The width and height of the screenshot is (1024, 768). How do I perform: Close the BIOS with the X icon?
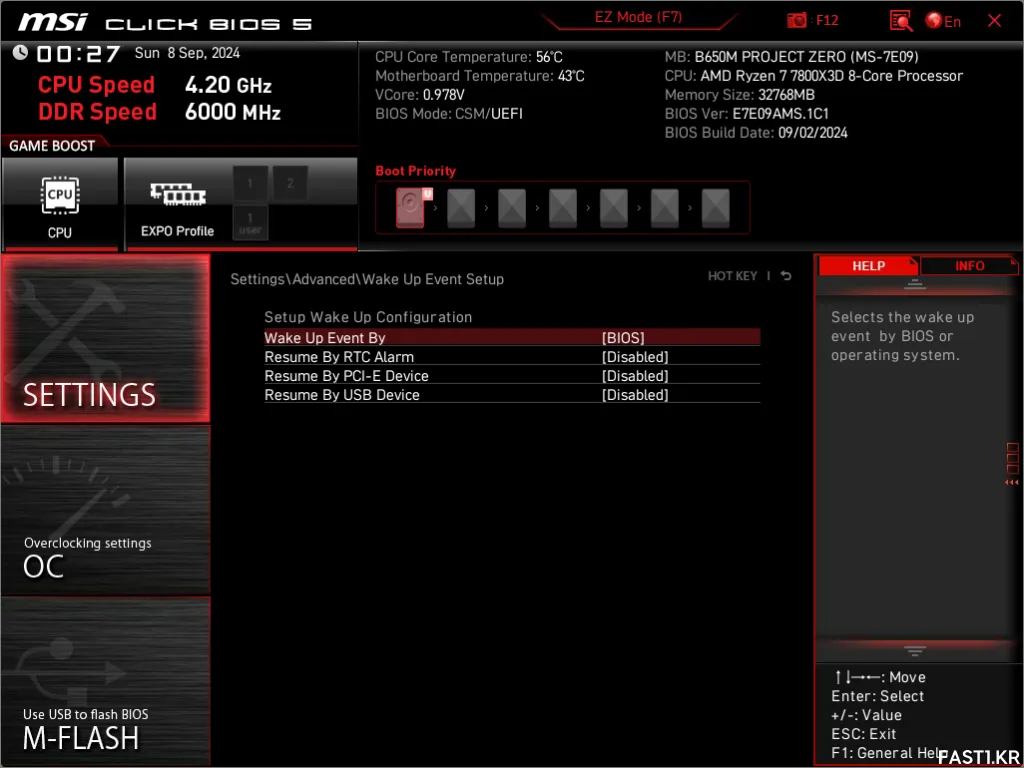(994, 21)
